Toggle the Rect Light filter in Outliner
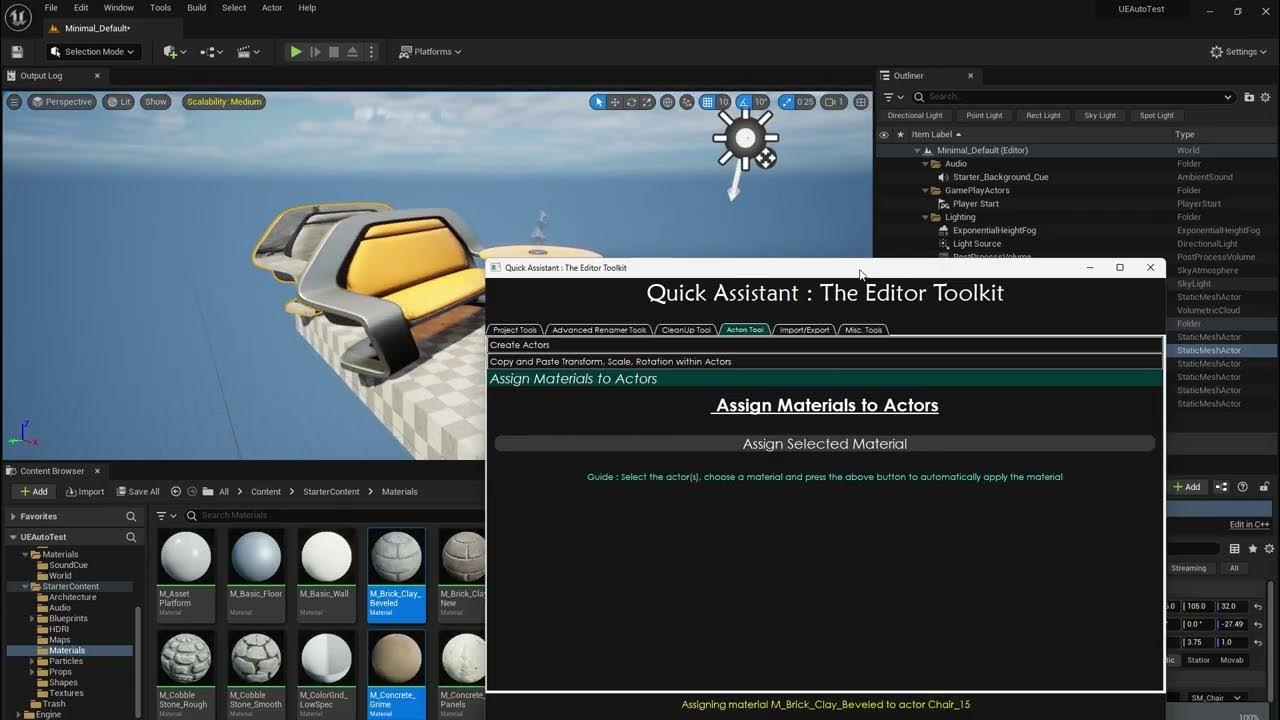The width and height of the screenshot is (1280, 720). point(1043,116)
